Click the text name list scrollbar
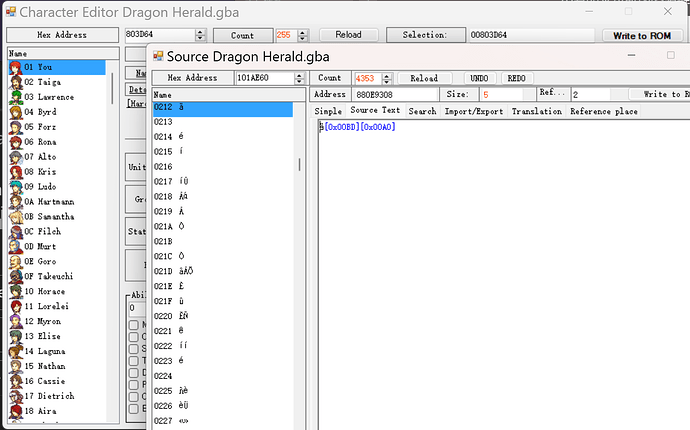Screen dimensions: 690x430 tap(299, 160)
